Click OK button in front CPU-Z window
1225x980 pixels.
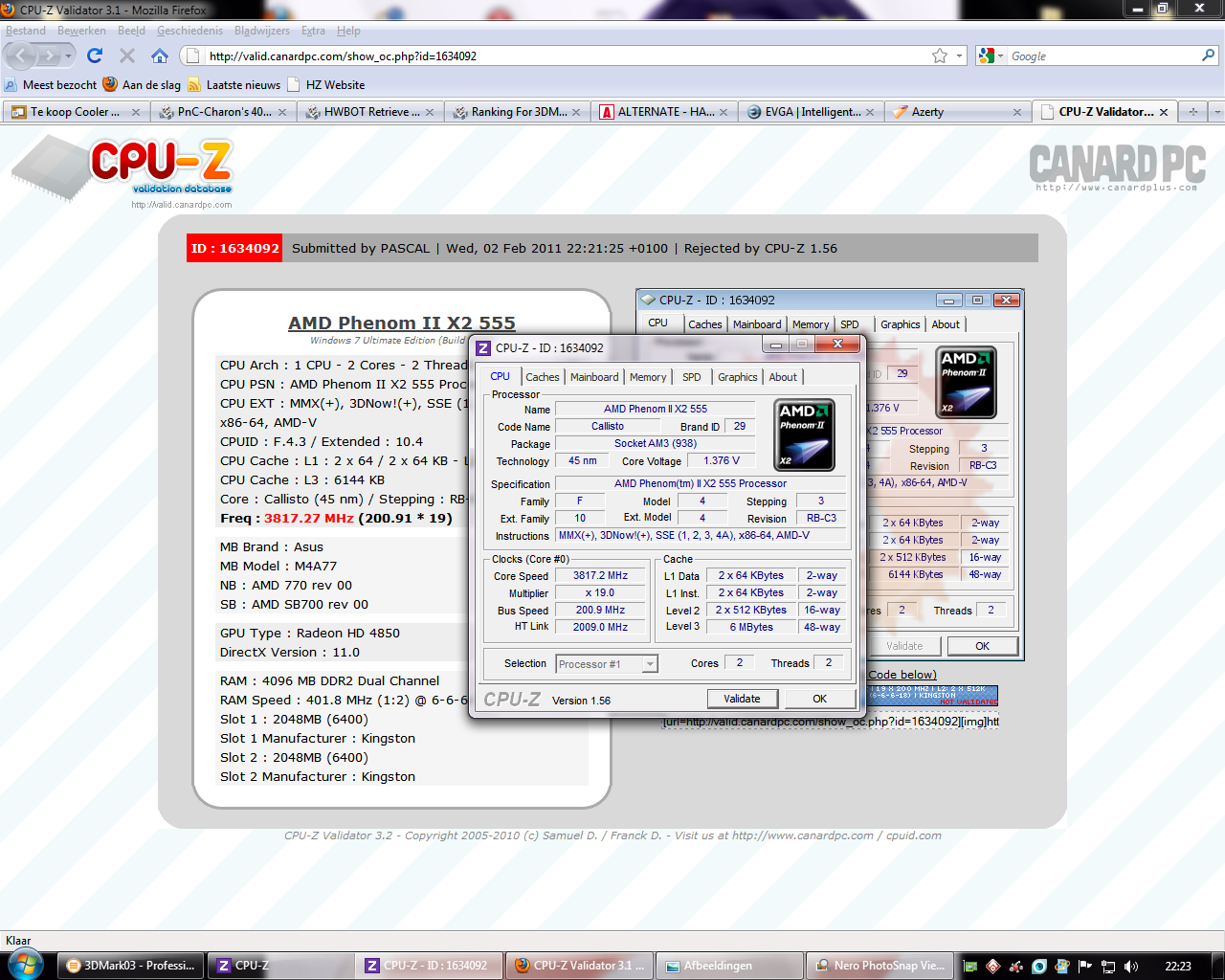pyautogui.click(x=820, y=699)
